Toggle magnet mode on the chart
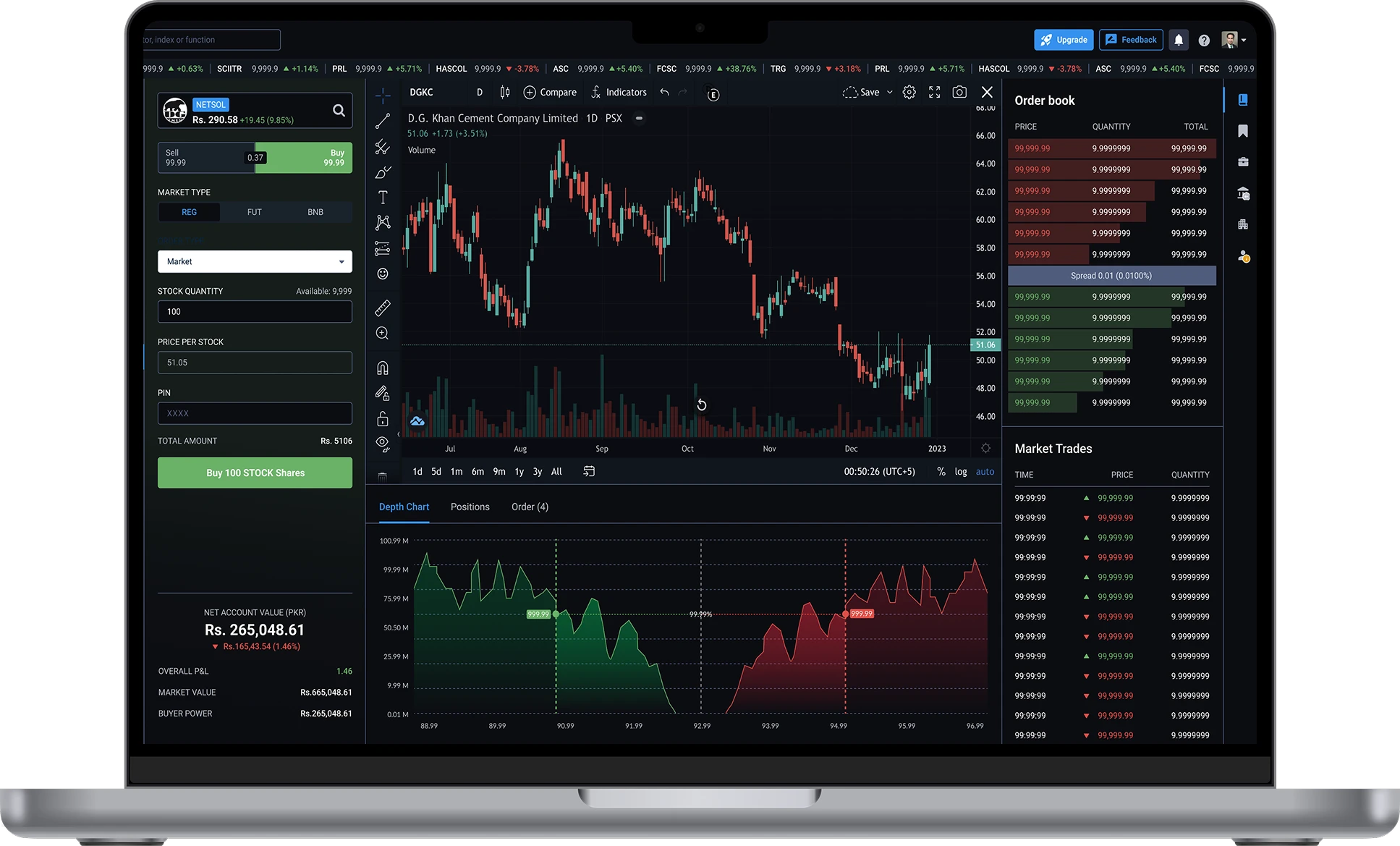Viewport: 1400px width, 846px height. [x=383, y=368]
